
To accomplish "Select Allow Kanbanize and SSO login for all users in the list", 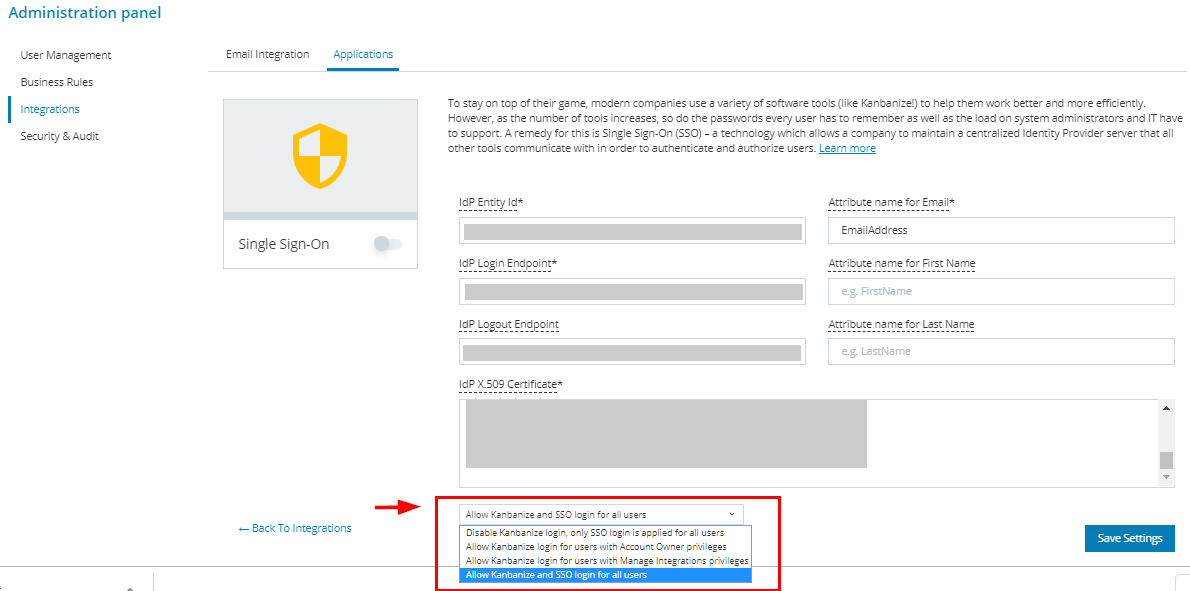I will [605, 575].
